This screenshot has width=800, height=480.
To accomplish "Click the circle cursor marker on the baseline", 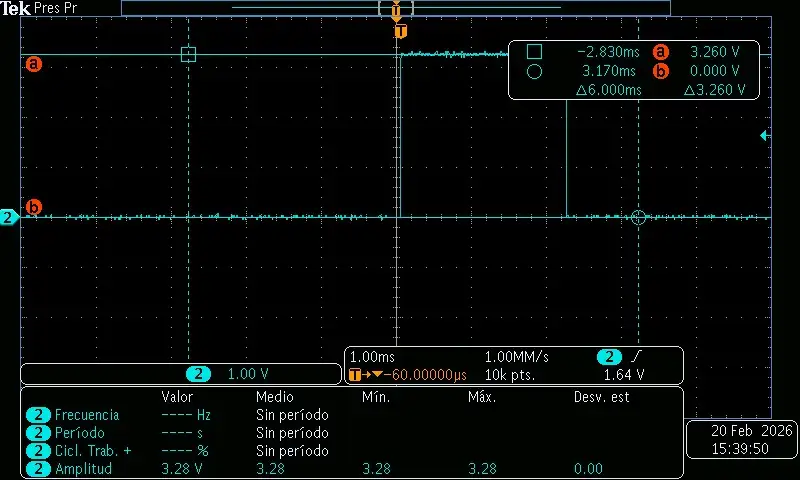I will tap(638, 217).
